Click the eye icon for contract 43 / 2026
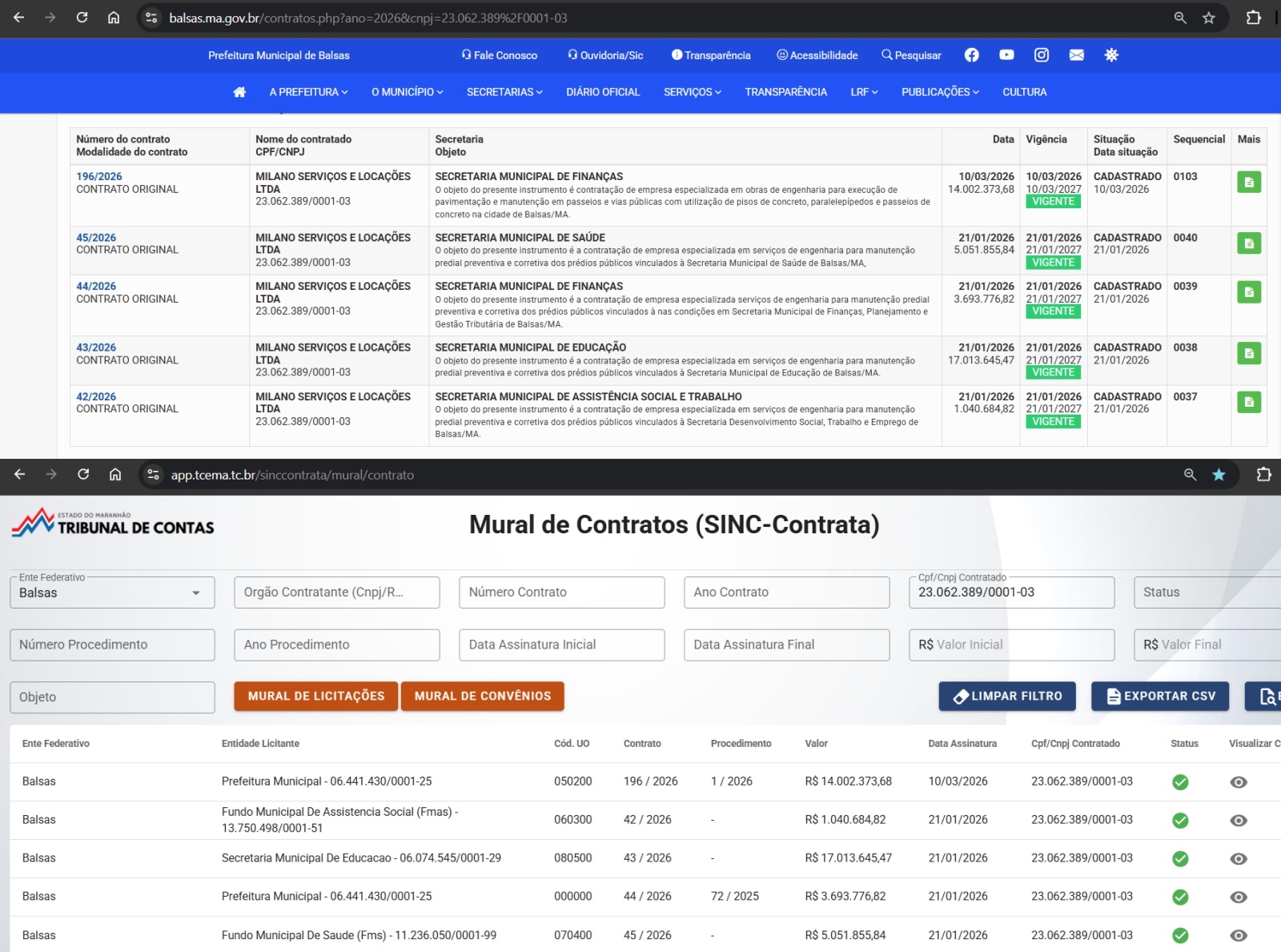Image resolution: width=1281 pixels, height=952 pixels. tap(1239, 859)
